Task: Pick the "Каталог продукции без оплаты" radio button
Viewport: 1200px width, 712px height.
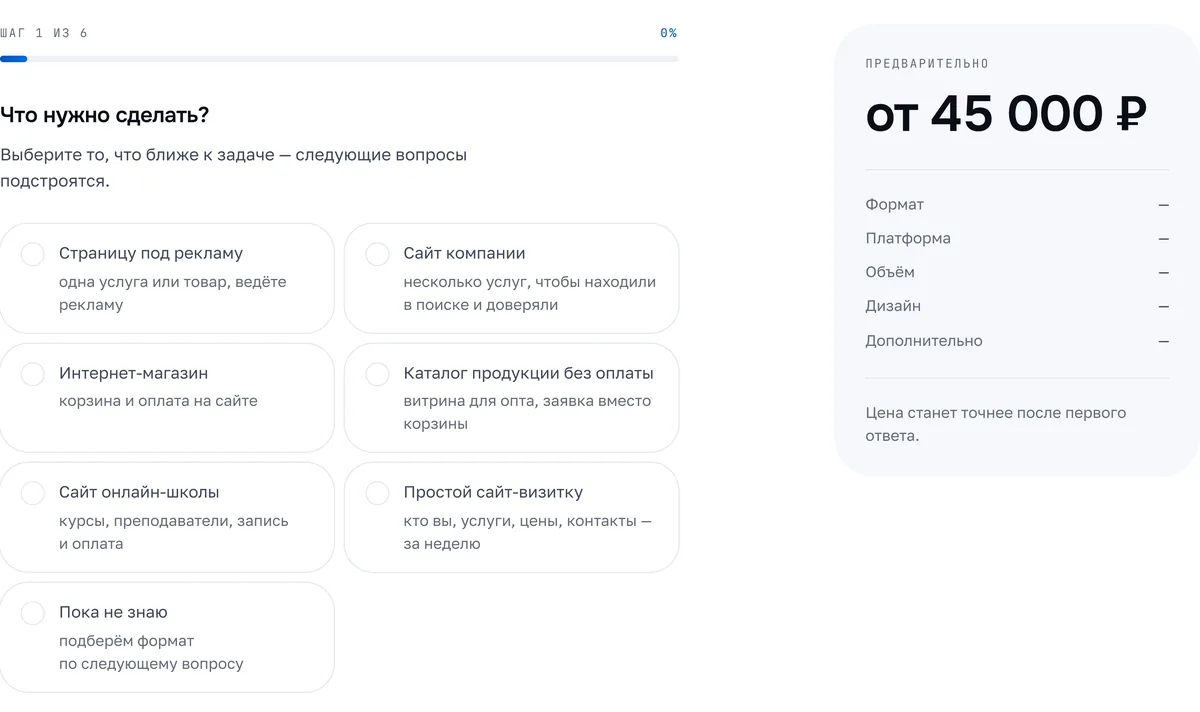Action: 377,374
